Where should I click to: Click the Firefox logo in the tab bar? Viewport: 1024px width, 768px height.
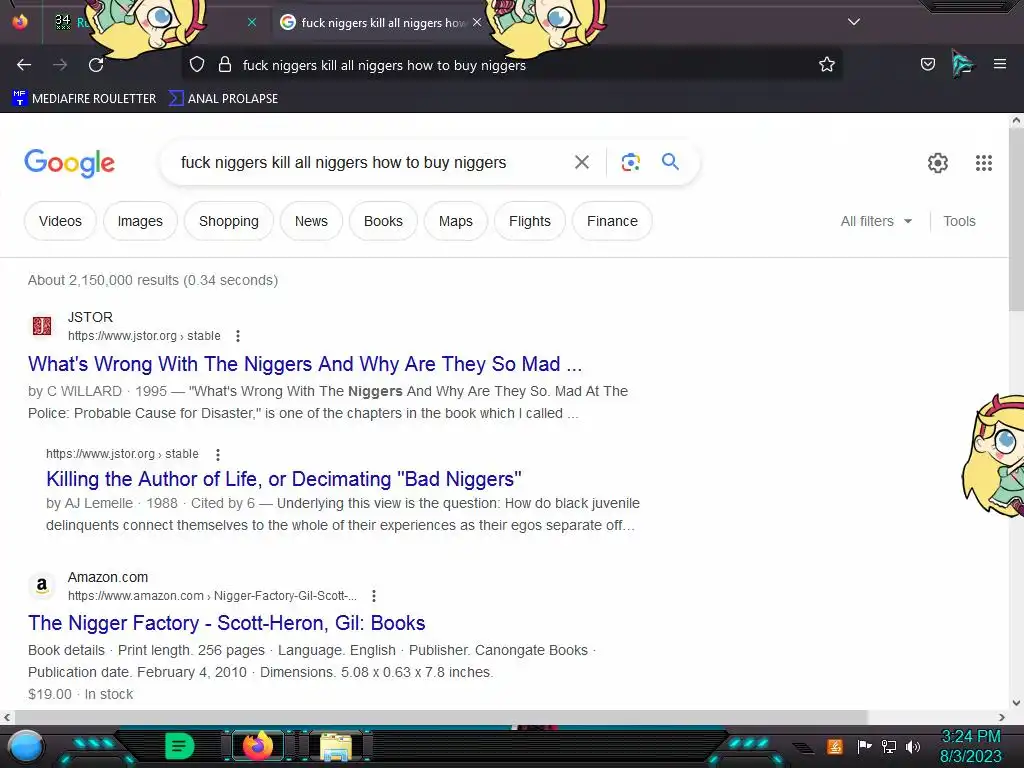20,22
